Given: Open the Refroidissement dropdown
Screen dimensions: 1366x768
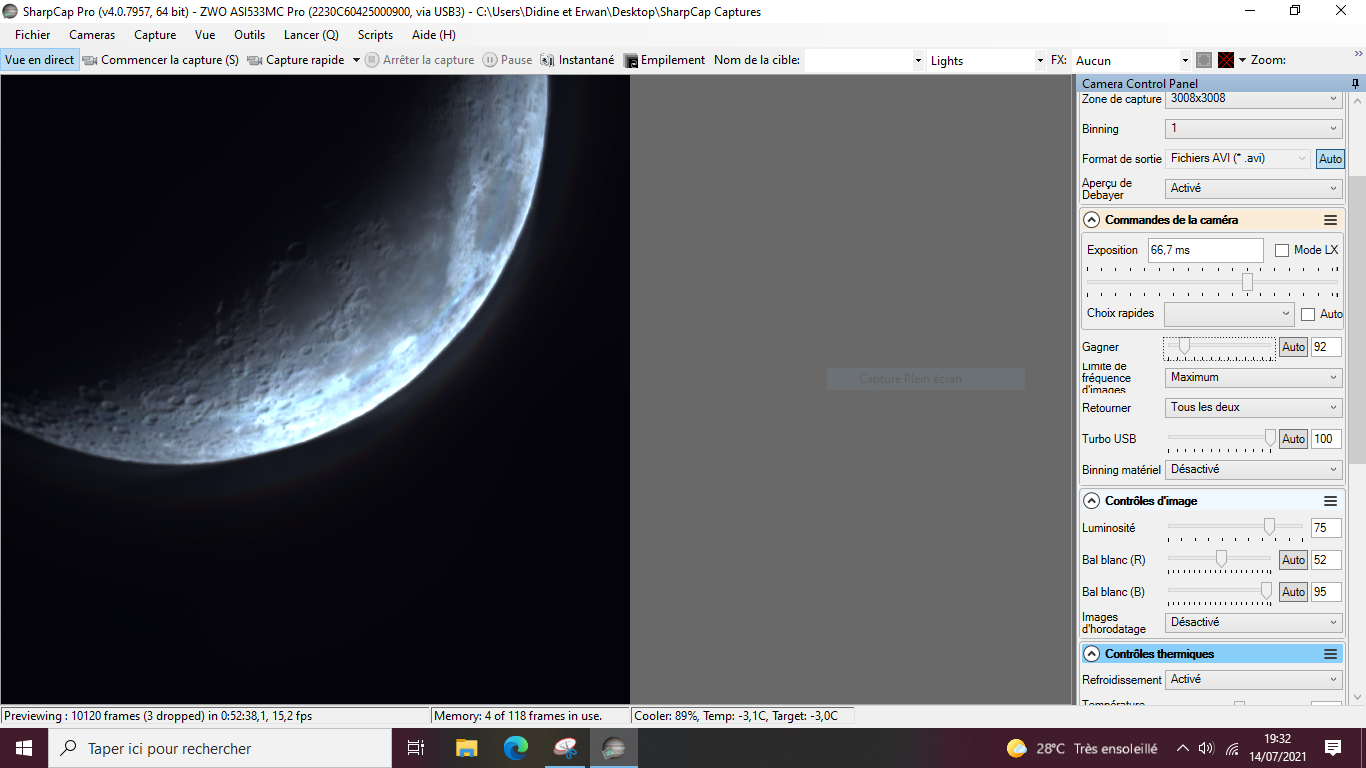Looking at the screenshot, I should (1254, 680).
